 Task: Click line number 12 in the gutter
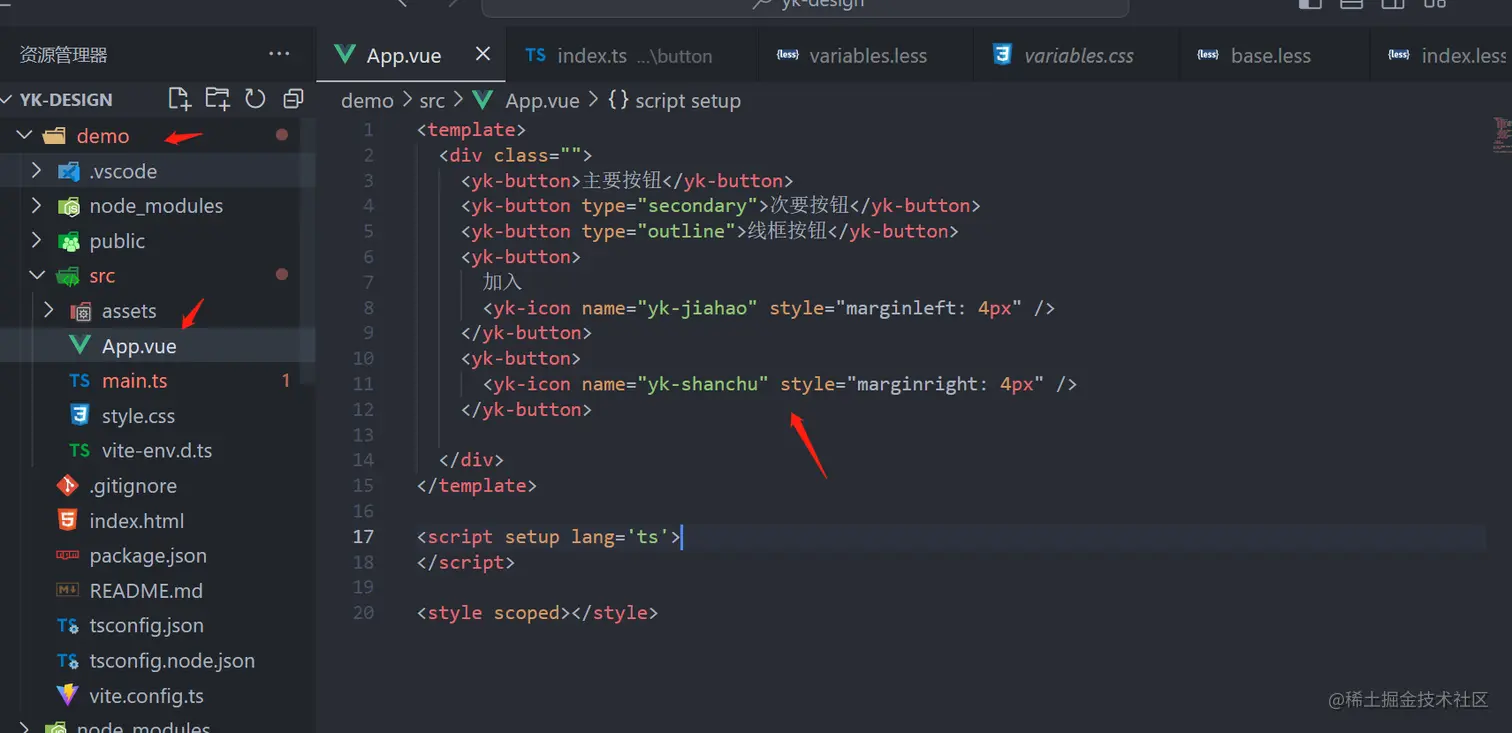coord(362,409)
